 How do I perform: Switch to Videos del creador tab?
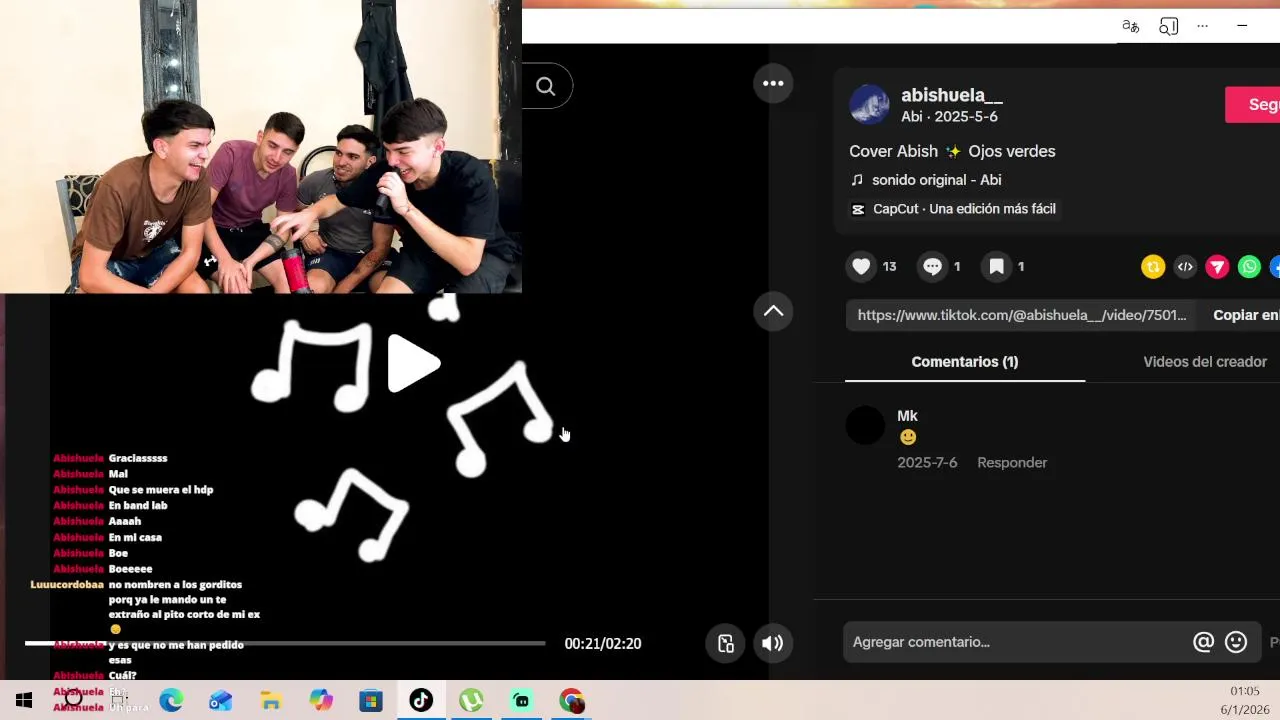point(1205,362)
